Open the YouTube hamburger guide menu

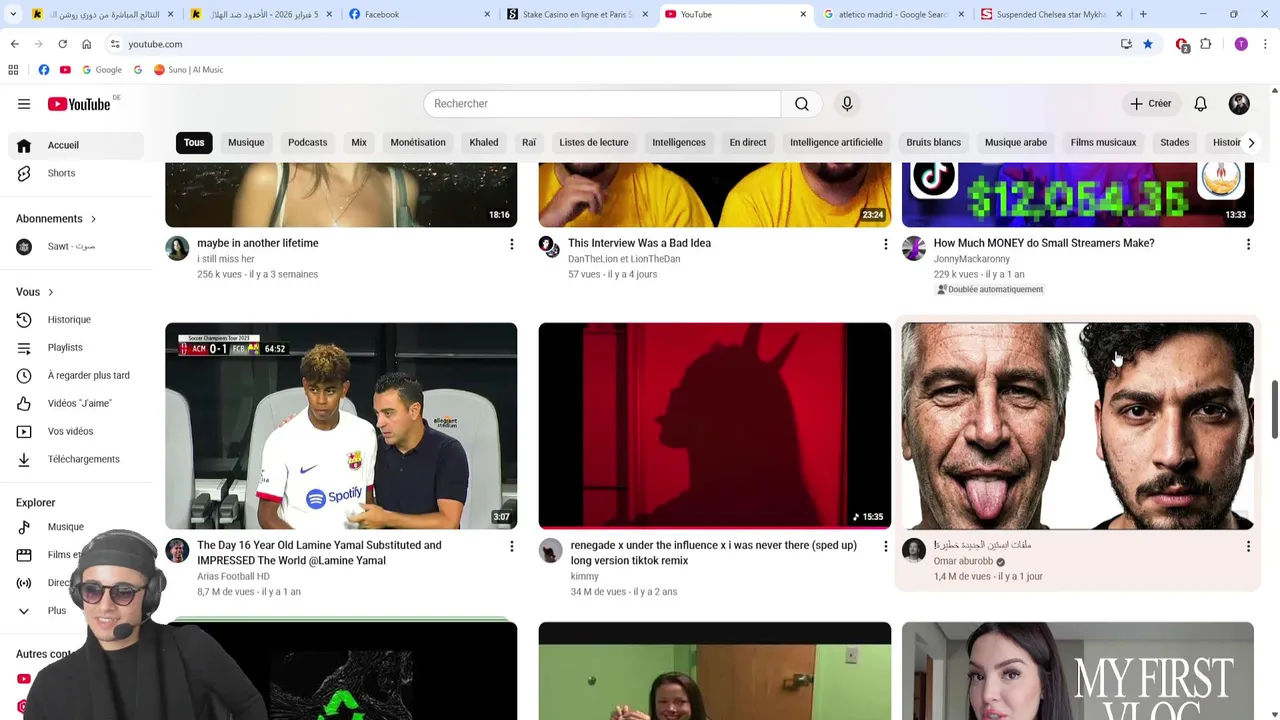pyautogui.click(x=24, y=104)
